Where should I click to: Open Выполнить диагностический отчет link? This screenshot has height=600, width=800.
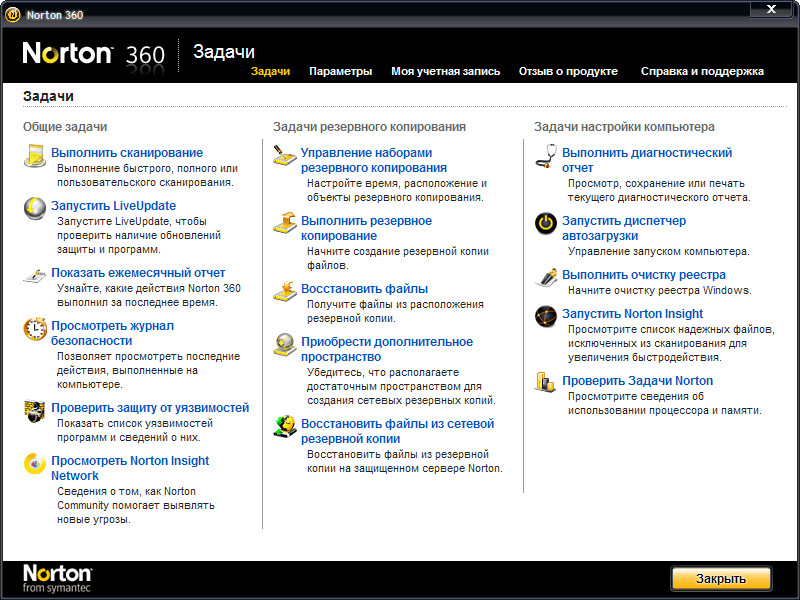647,160
